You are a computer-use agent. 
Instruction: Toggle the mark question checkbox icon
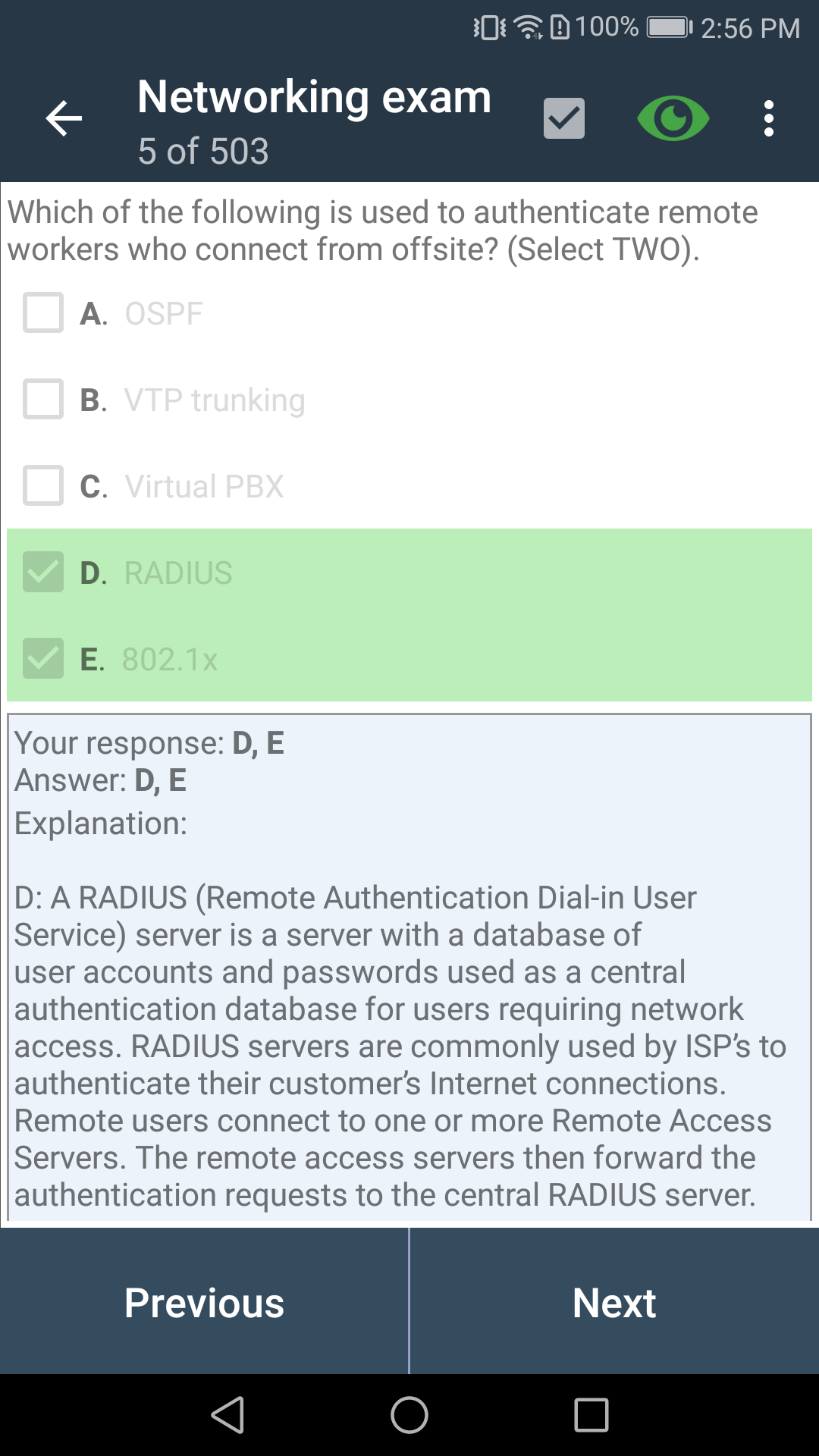click(564, 118)
